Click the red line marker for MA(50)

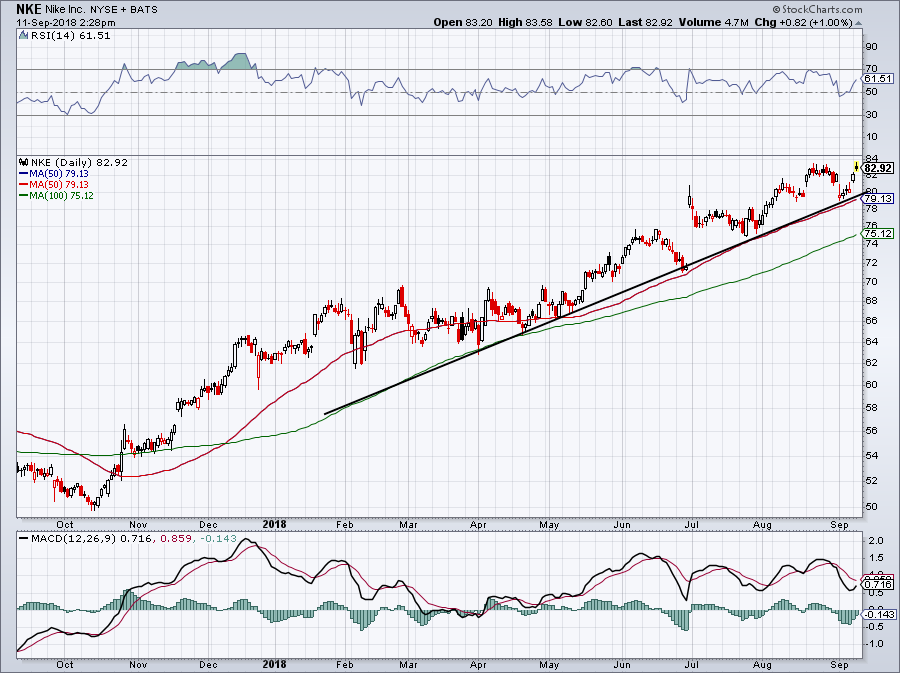[24, 184]
